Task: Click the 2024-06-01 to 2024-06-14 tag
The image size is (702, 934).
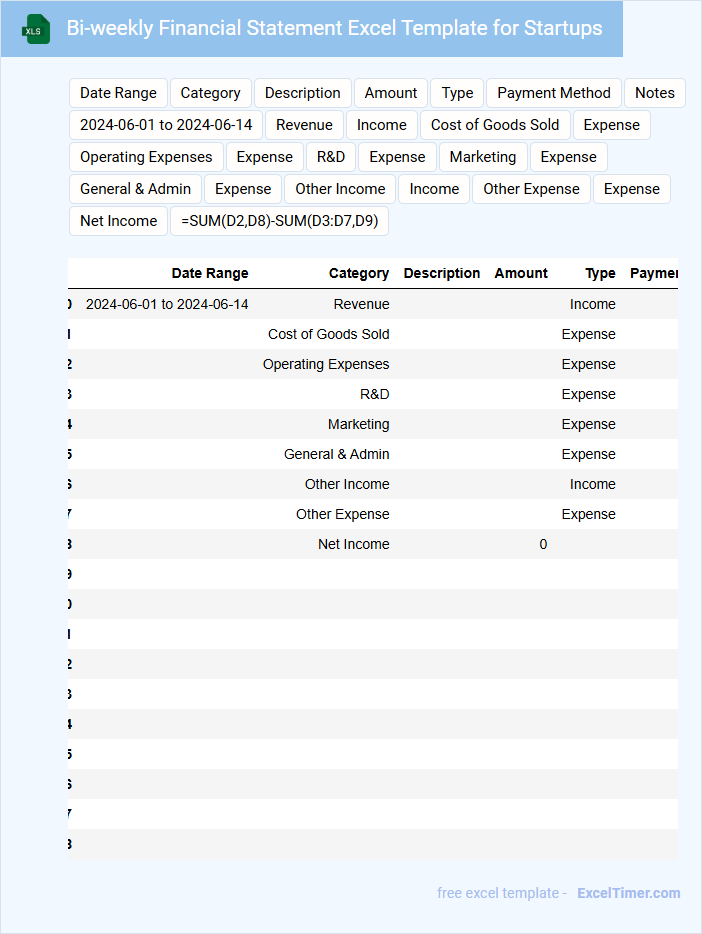Action: [x=166, y=125]
